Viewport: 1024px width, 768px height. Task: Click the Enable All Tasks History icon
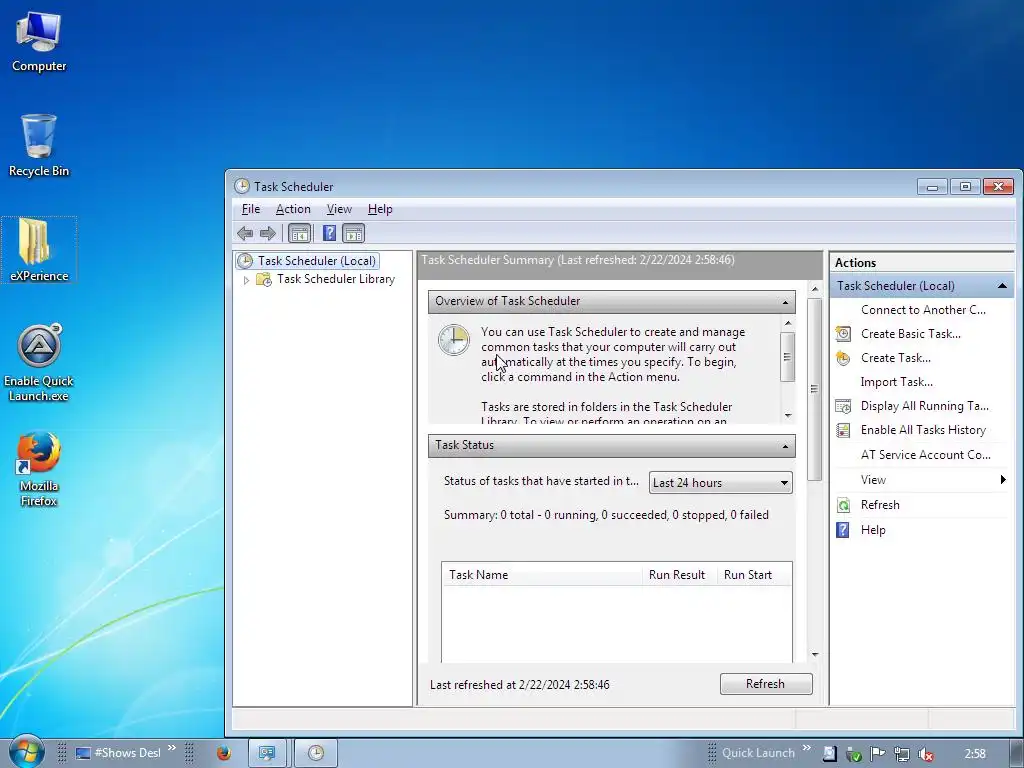pos(843,430)
